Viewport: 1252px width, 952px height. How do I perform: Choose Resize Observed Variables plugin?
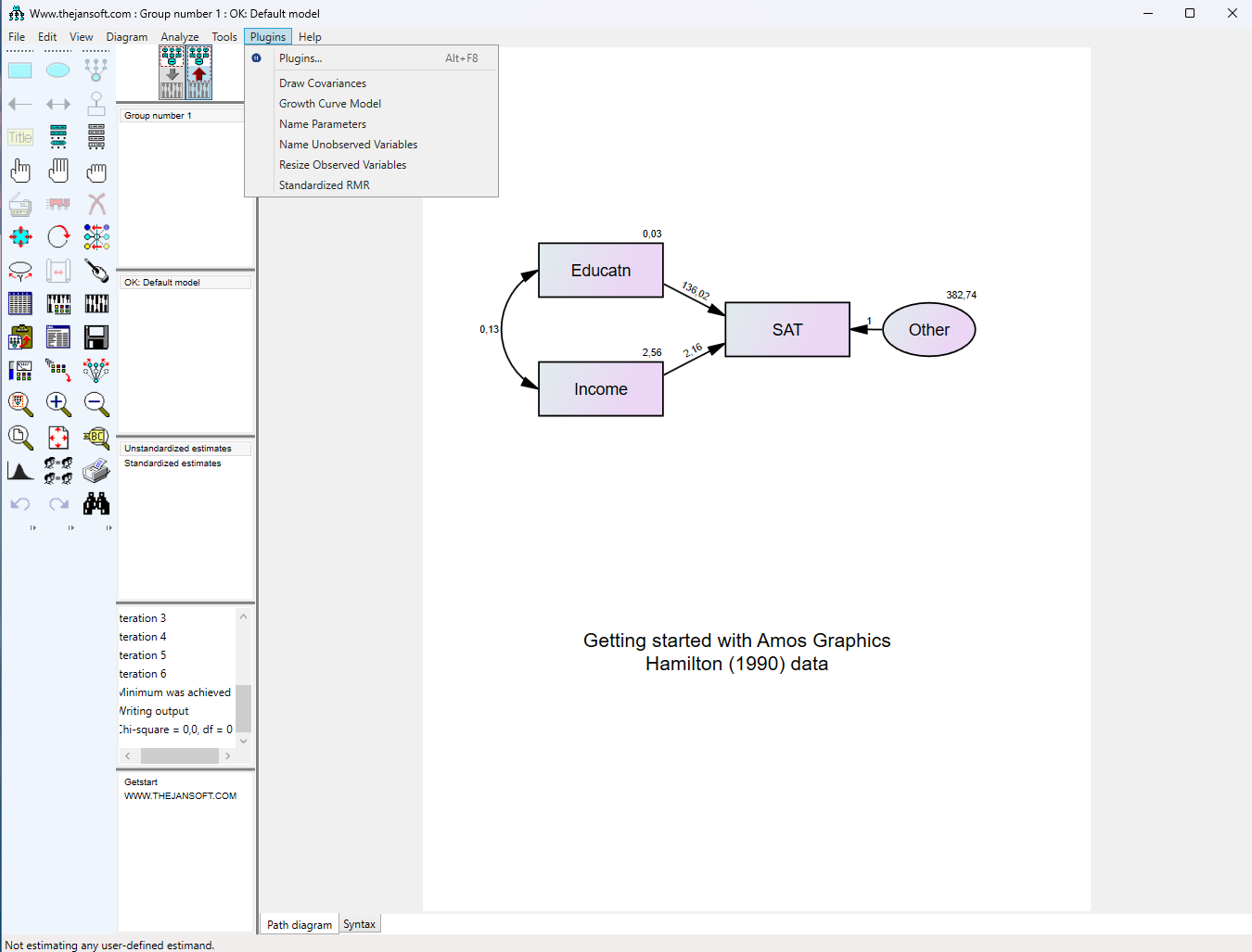[371, 165]
